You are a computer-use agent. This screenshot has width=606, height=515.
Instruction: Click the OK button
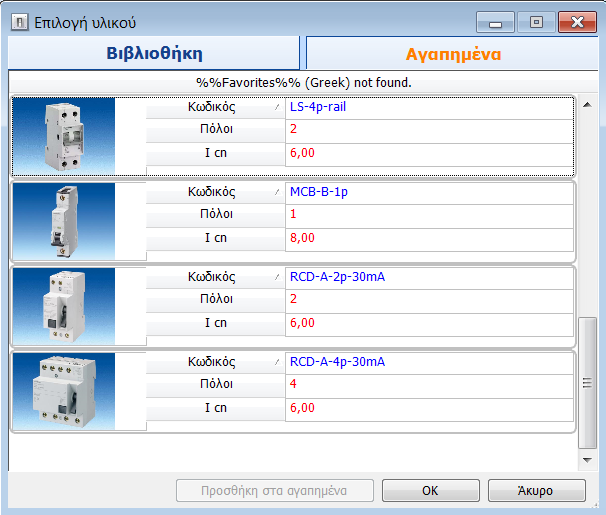coord(430,490)
